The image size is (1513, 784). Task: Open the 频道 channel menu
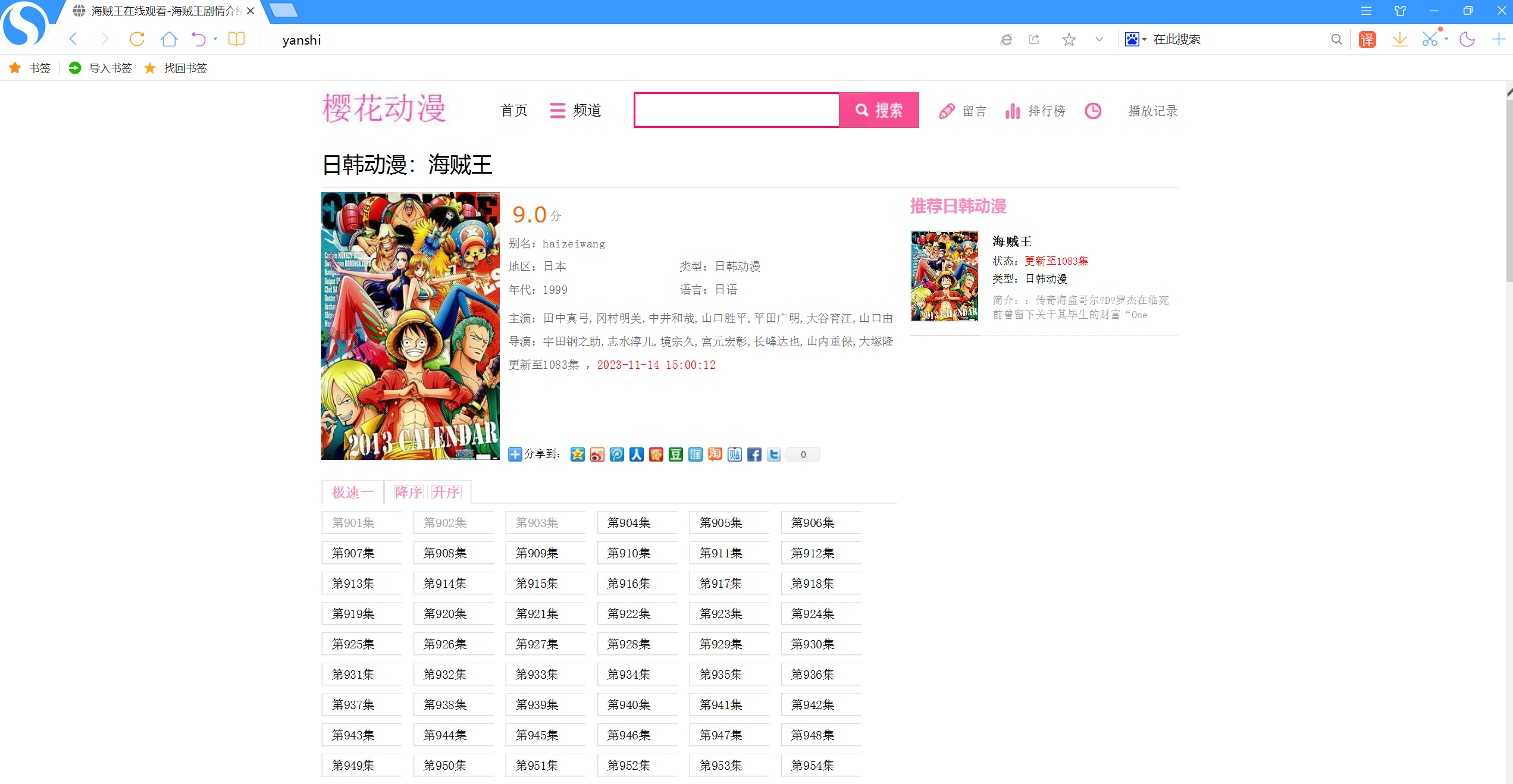(575, 111)
